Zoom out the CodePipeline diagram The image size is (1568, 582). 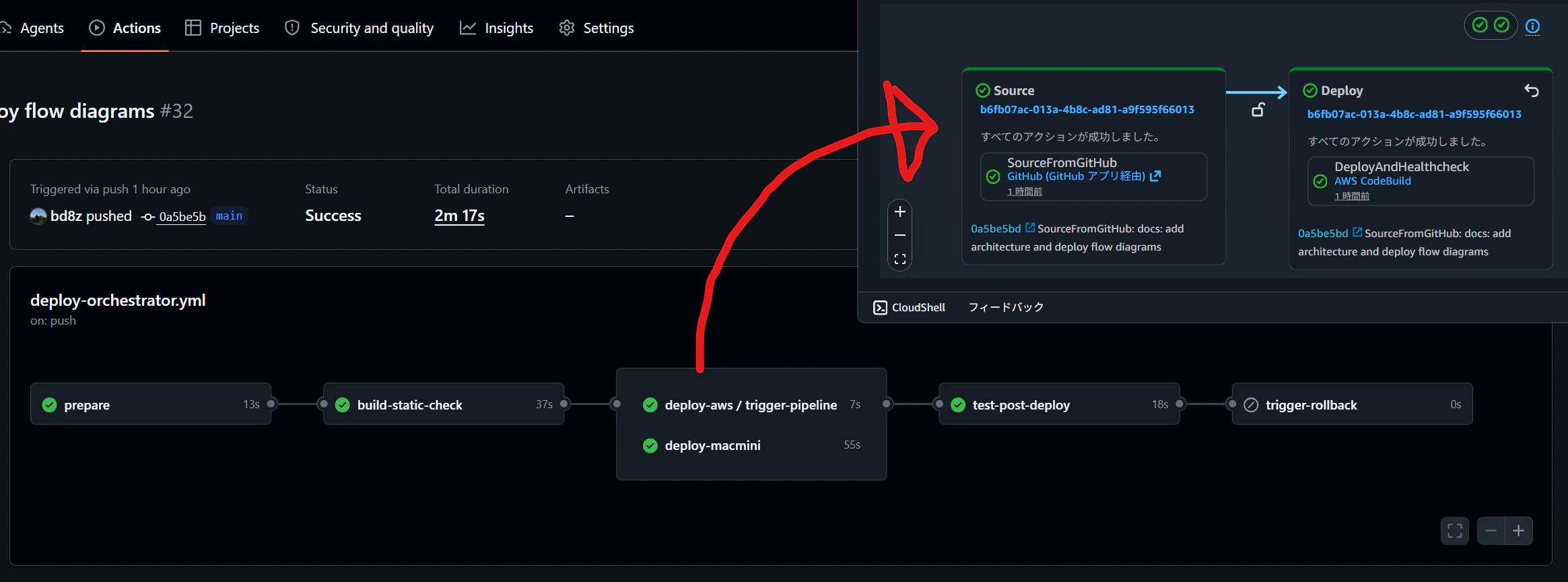(900, 235)
